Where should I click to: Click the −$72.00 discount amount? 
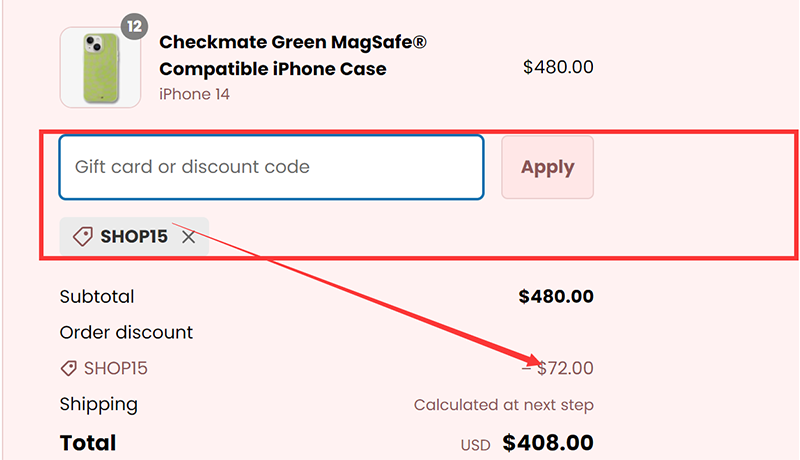(558, 368)
